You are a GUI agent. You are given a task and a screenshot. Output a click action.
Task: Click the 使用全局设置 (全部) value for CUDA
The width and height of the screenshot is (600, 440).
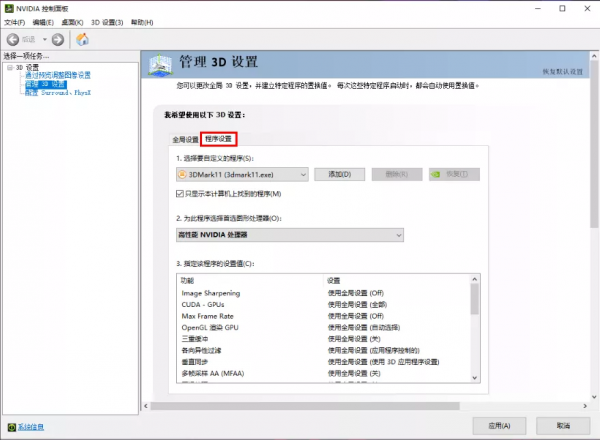pyautogui.click(x=357, y=305)
